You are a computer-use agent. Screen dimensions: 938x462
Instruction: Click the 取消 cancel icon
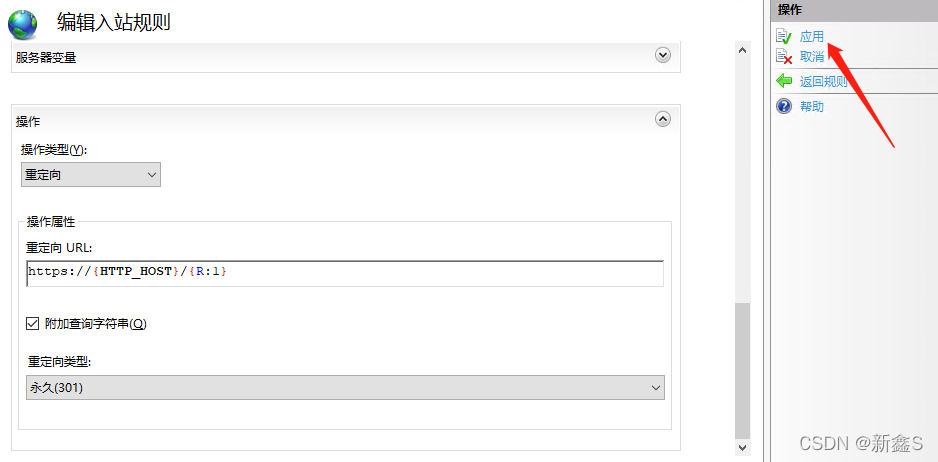[x=784, y=57]
